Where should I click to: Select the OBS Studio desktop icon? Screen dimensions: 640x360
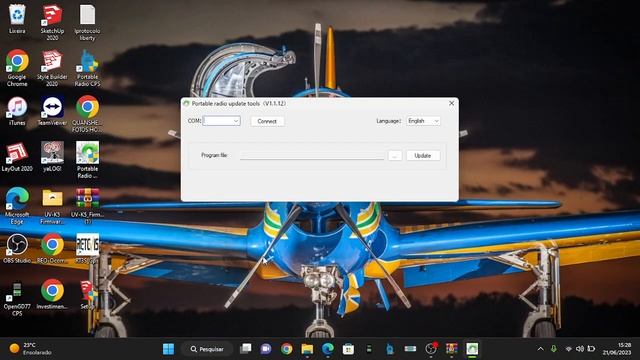(17, 249)
